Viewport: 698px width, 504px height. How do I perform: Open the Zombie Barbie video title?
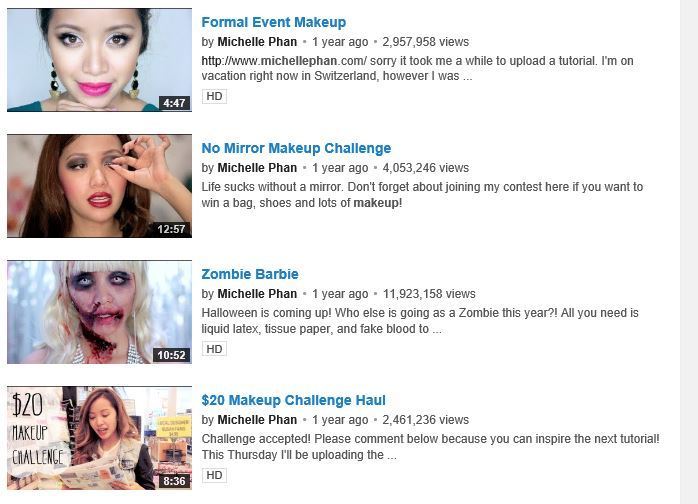(250, 274)
